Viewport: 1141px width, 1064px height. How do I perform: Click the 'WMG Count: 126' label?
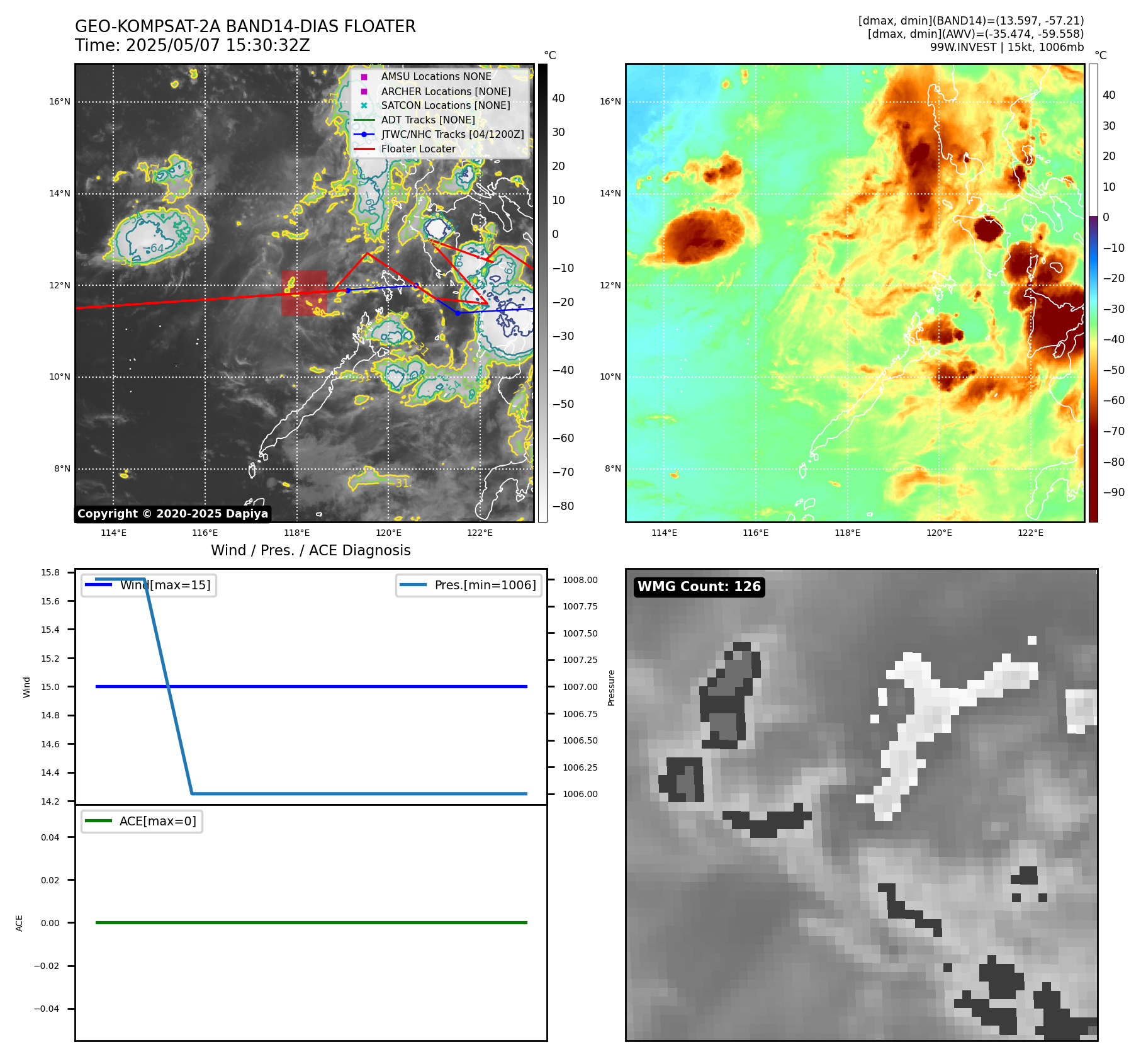click(x=699, y=587)
